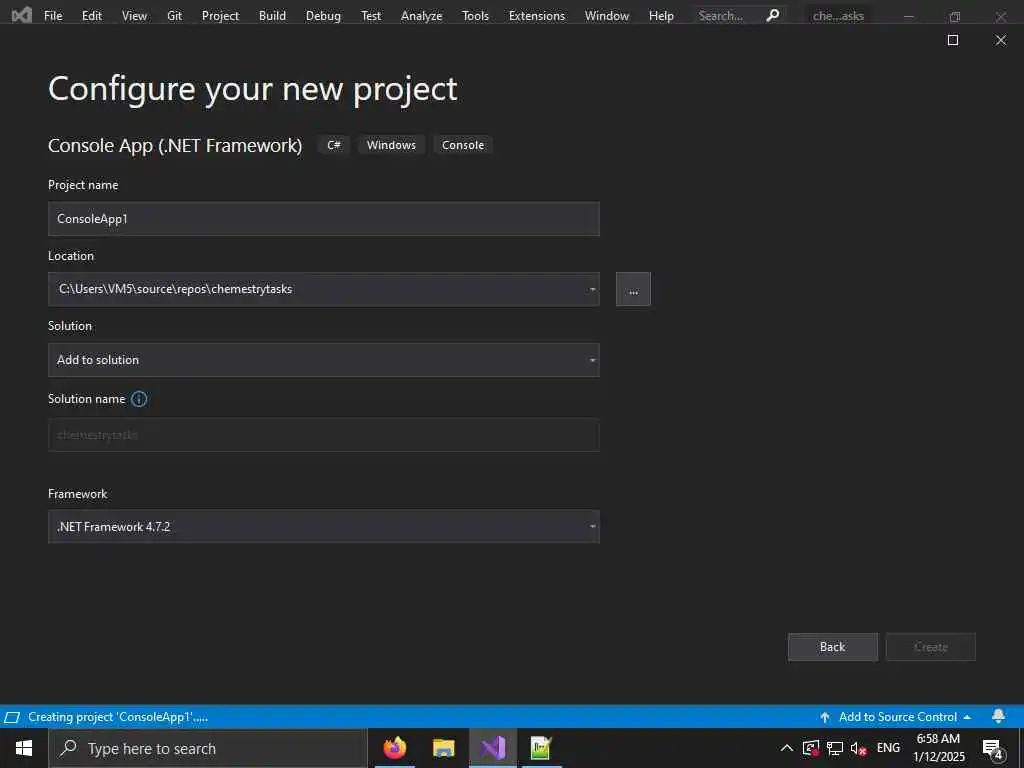
Task: Browse for location with the ellipsis button
Action: [633, 289]
